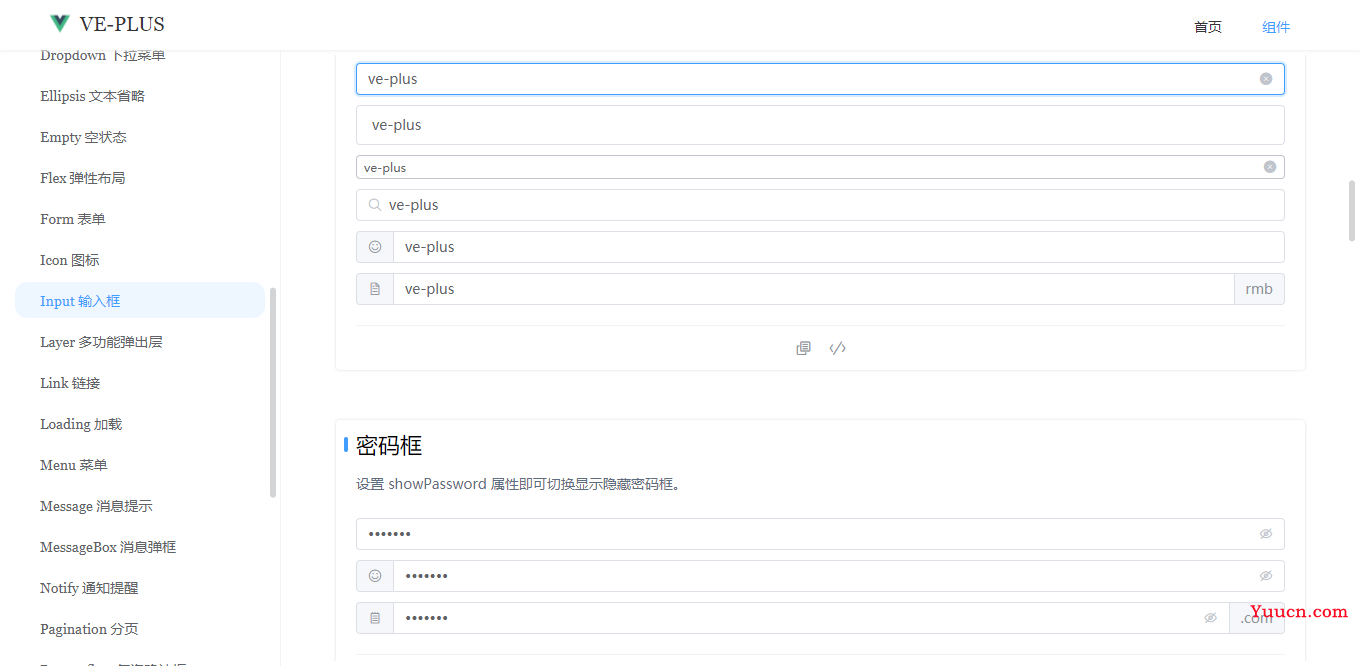This screenshot has width=1360, height=666.
Task: Open MessageBox 消息弹框 in the sidebar
Action: point(140,547)
